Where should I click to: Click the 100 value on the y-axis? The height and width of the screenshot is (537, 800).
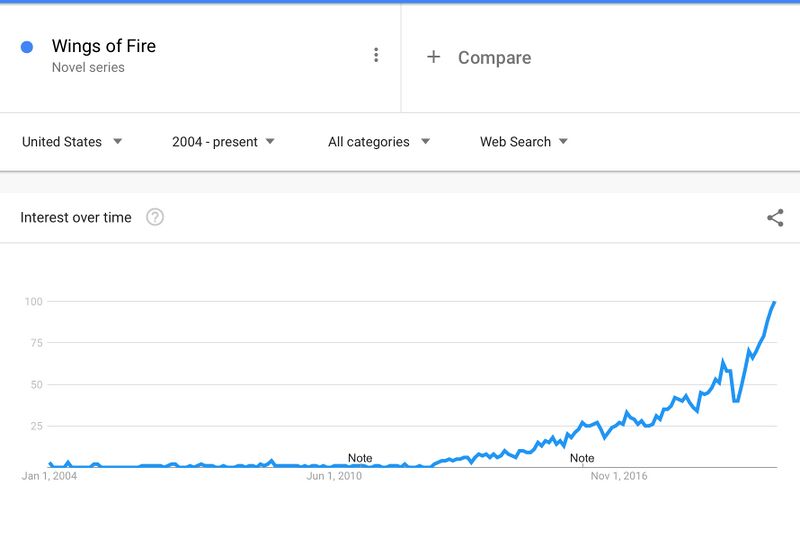(32, 301)
